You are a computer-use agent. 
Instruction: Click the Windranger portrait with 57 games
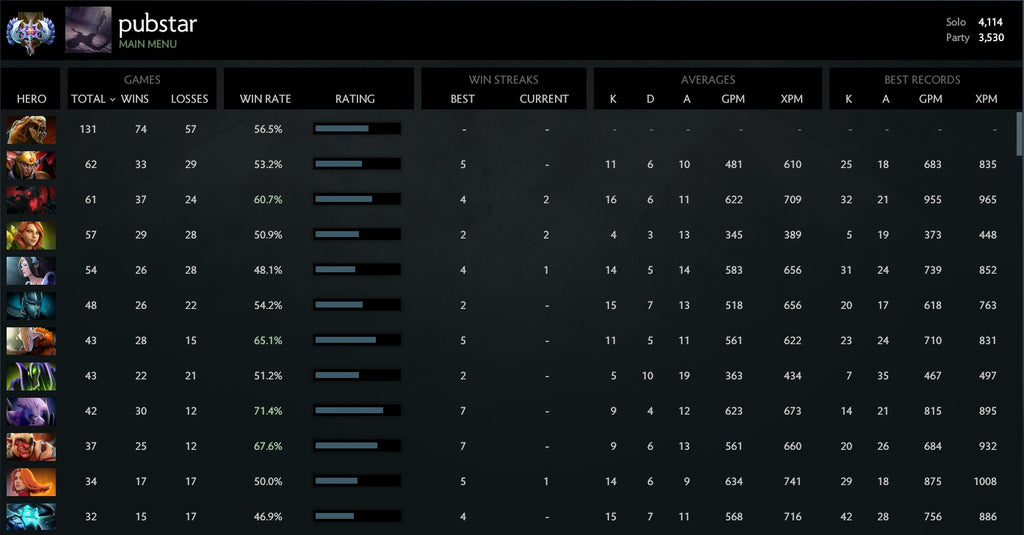(31, 235)
